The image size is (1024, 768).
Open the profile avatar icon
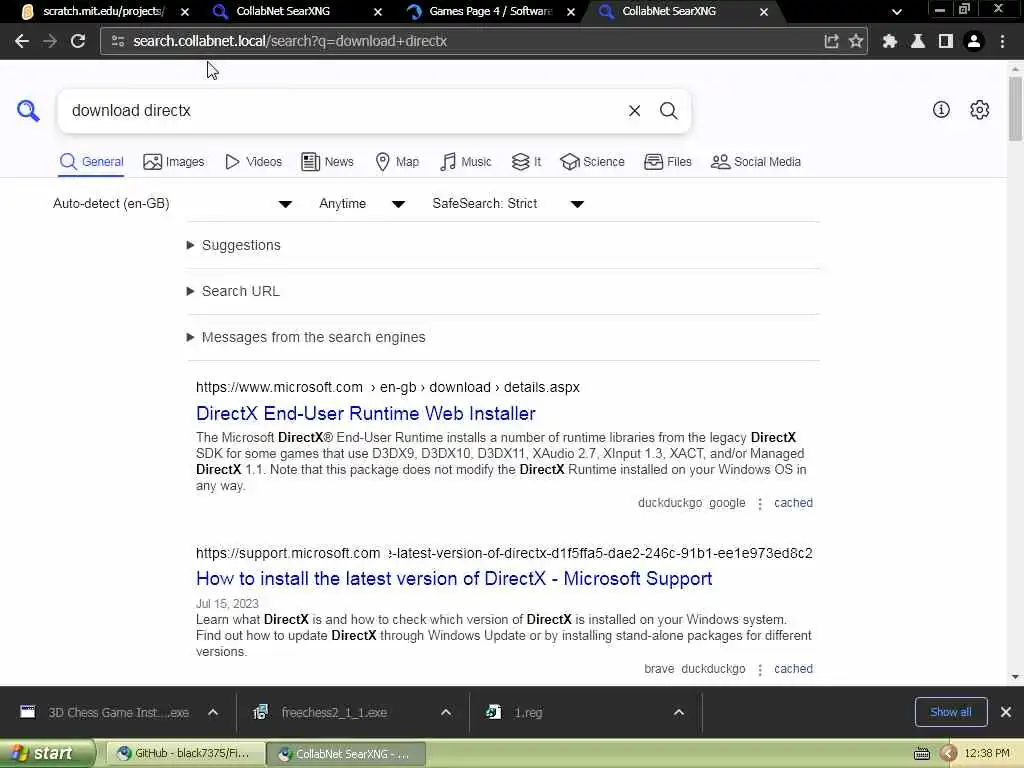(x=974, y=41)
